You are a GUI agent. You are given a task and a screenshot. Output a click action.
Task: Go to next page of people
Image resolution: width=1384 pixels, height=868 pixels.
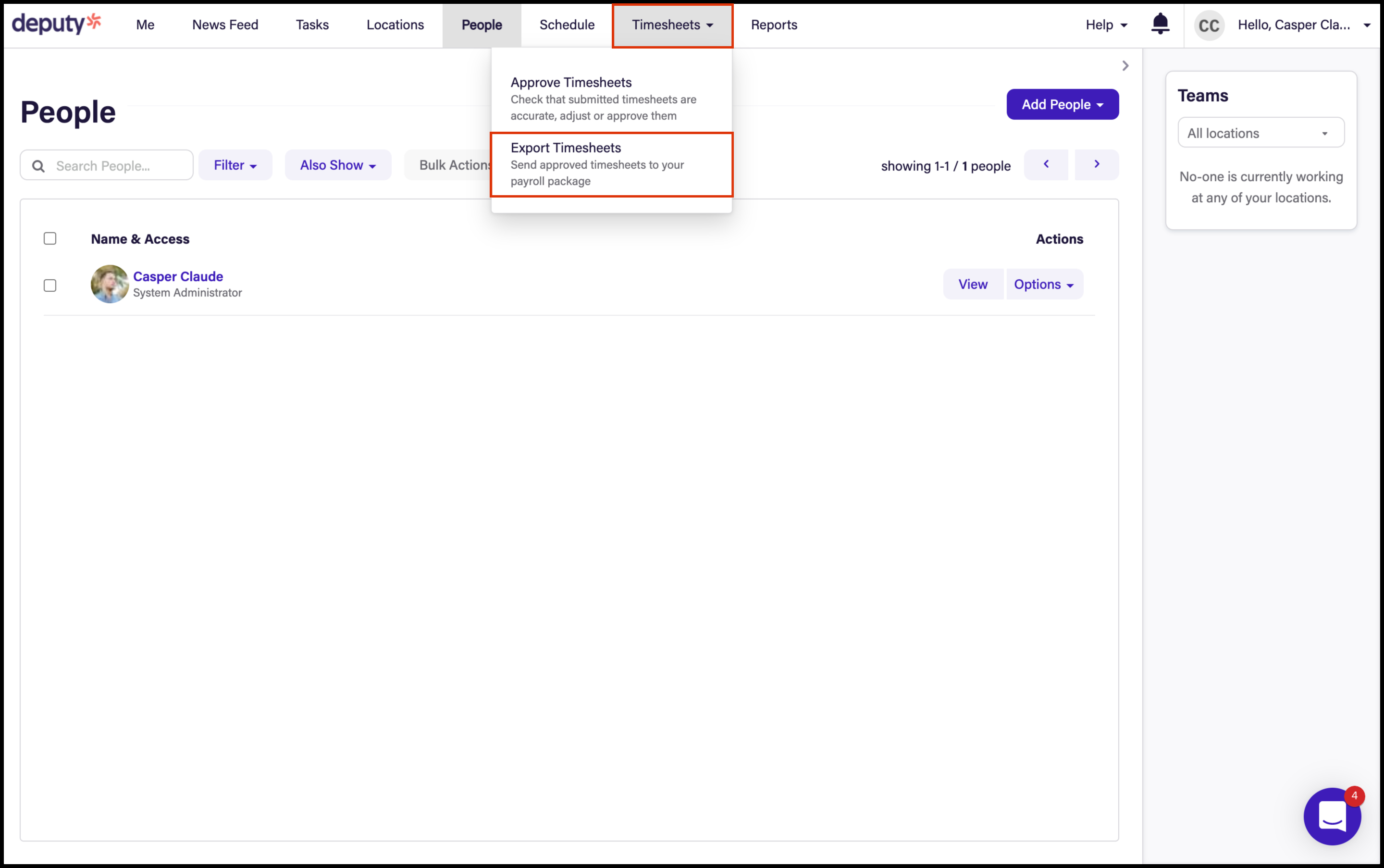coord(1097,165)
